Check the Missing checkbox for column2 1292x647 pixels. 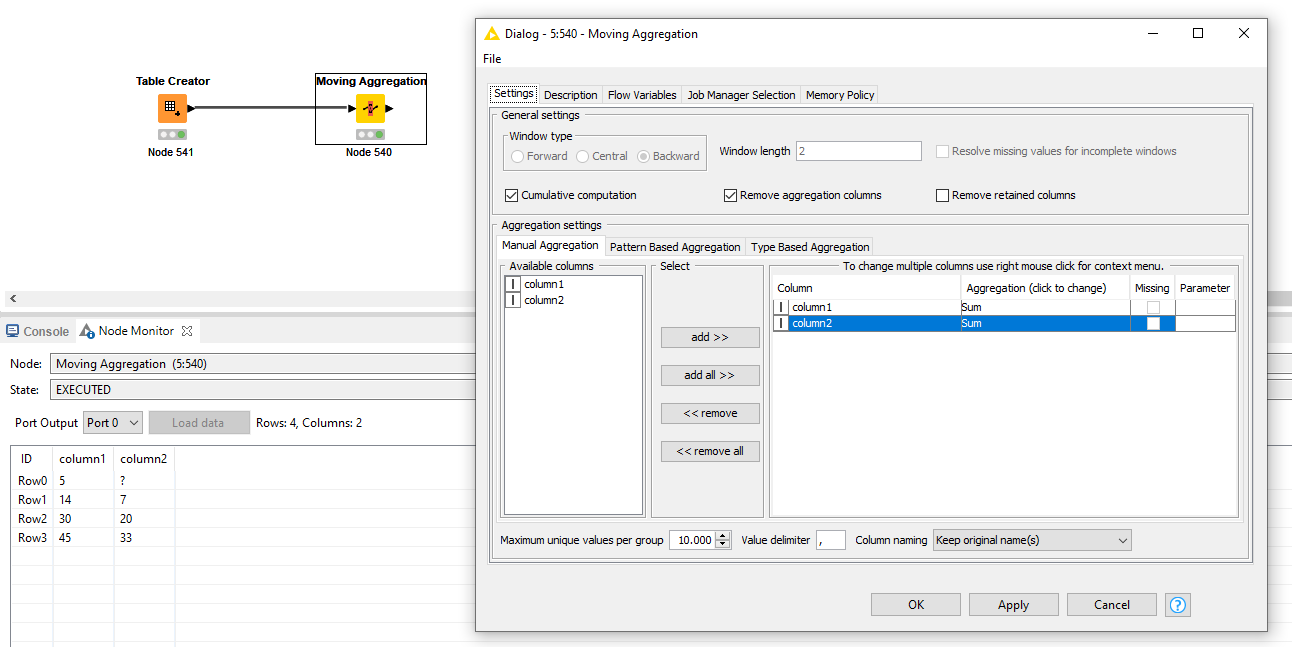pyautogui.click(x=1152, y=323)
